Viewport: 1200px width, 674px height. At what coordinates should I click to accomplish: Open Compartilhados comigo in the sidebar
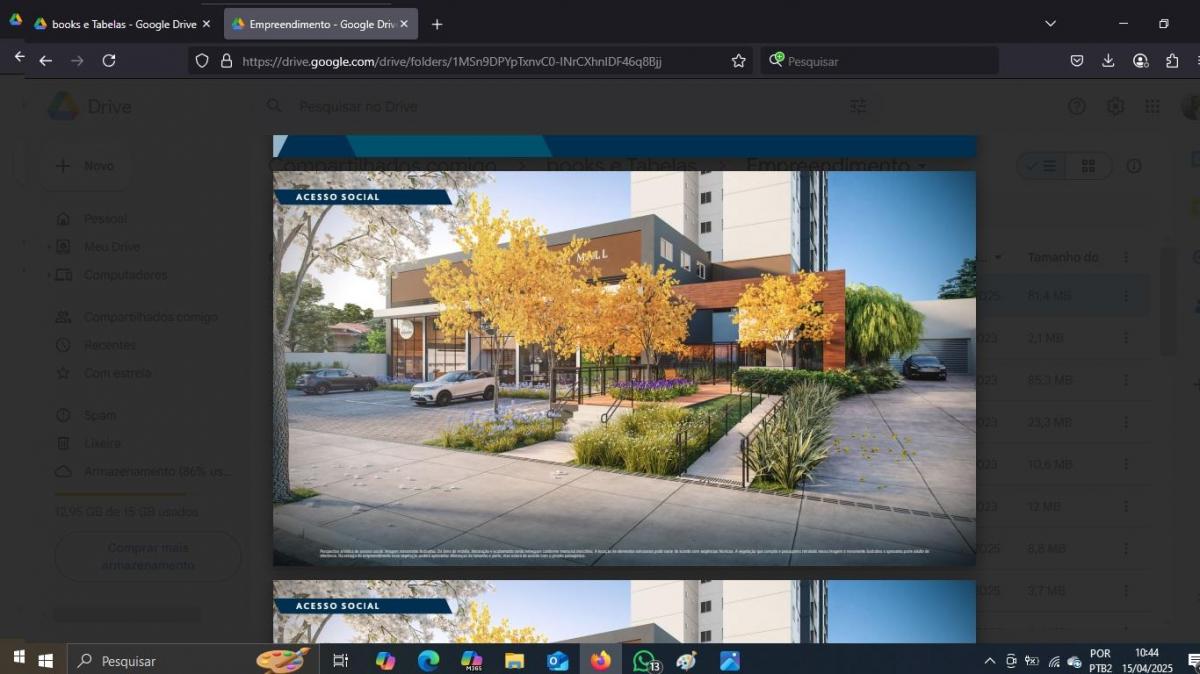point(136,317)
